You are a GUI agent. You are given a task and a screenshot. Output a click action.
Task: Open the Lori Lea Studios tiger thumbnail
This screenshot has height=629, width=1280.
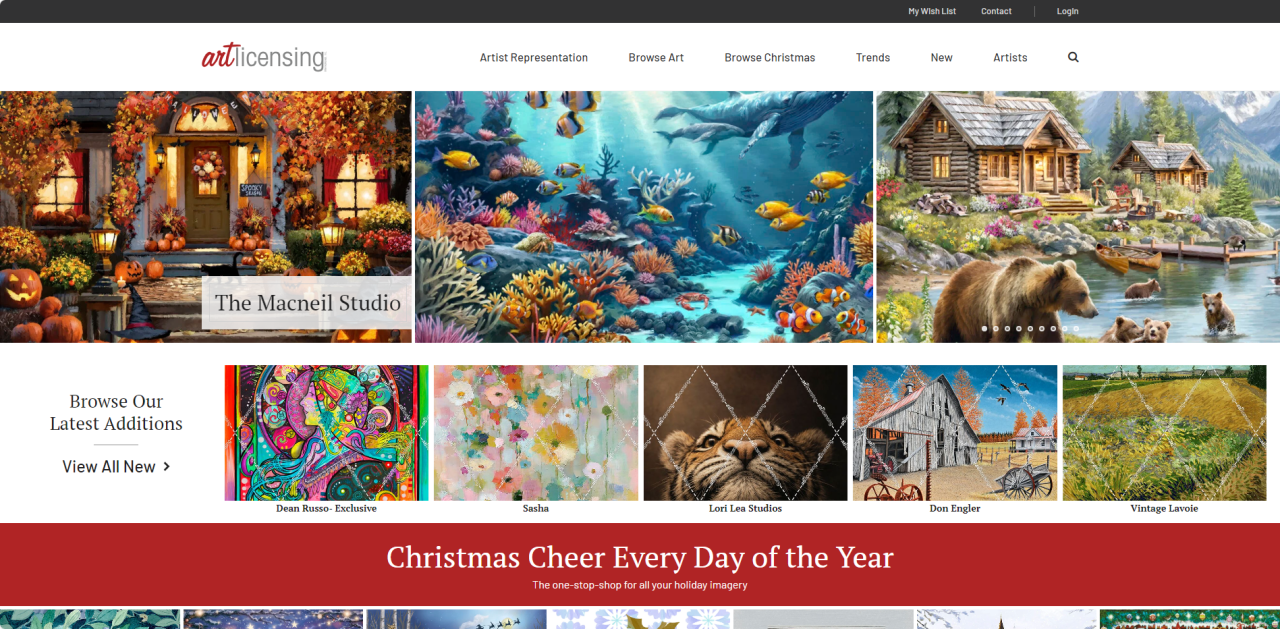point(746,433)
